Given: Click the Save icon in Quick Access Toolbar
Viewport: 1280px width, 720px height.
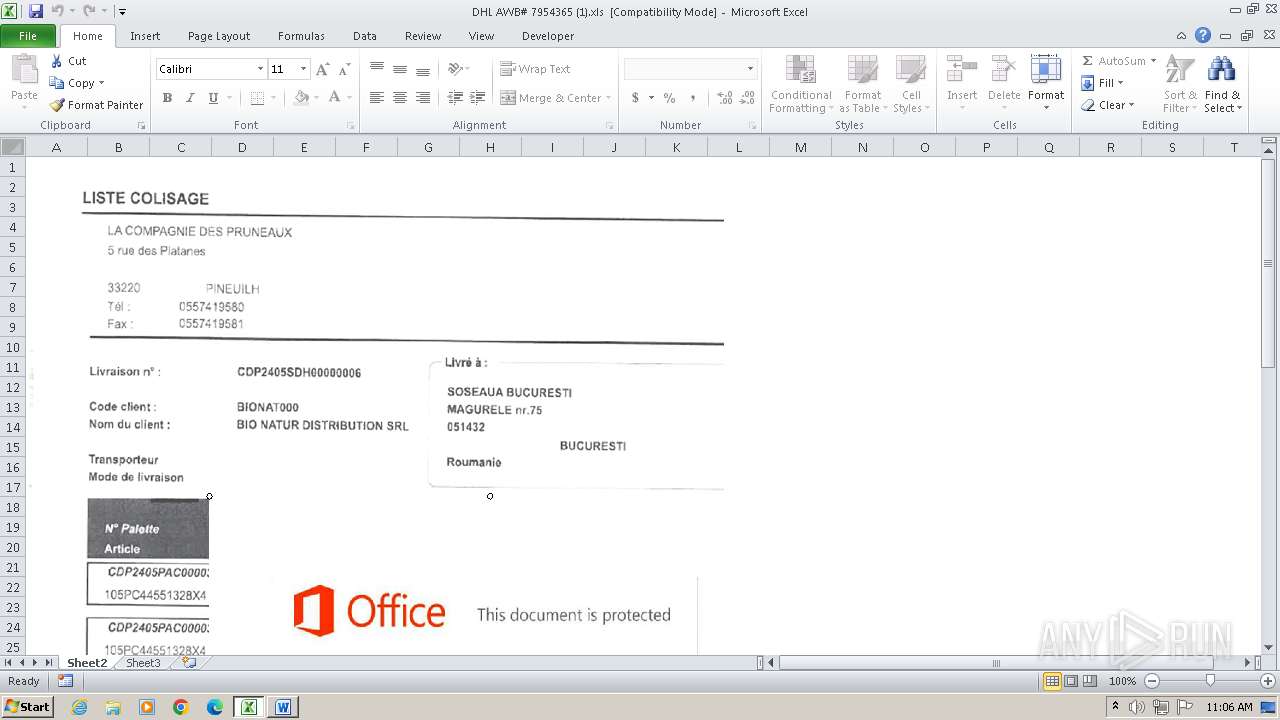Looking at the screenshot, I should 36,11.
